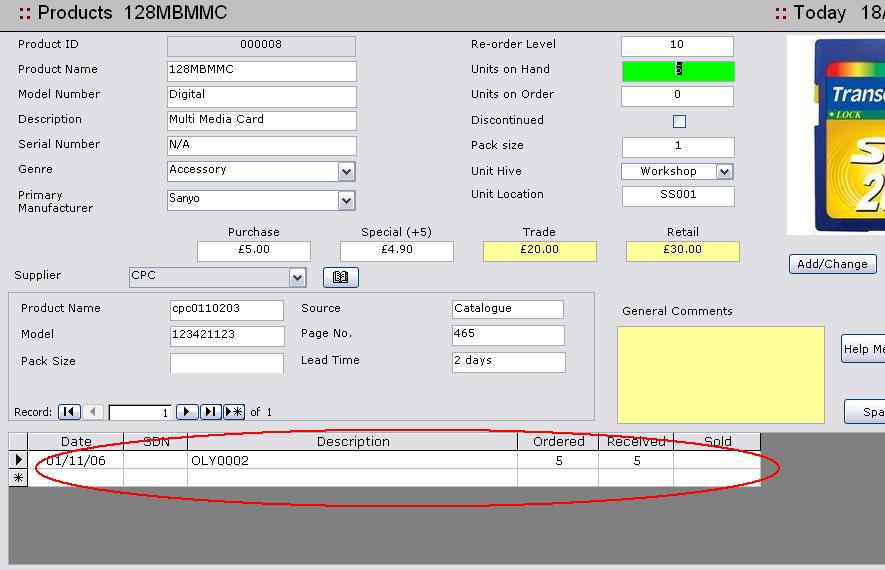Edit Description field Multi Media Card
The image size is (885, 570).
(261, 121)
